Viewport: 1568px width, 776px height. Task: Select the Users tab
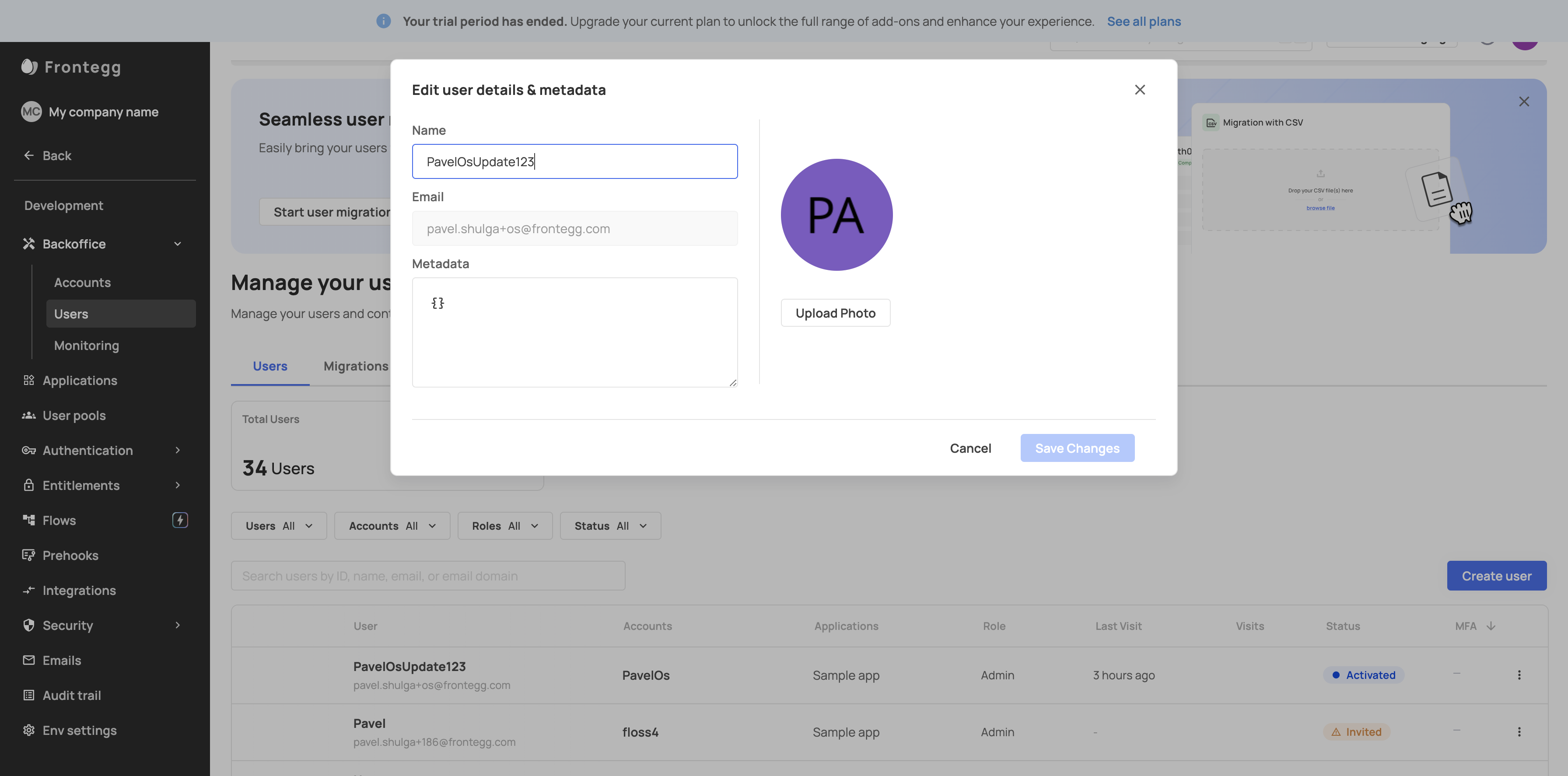[269, 366]
